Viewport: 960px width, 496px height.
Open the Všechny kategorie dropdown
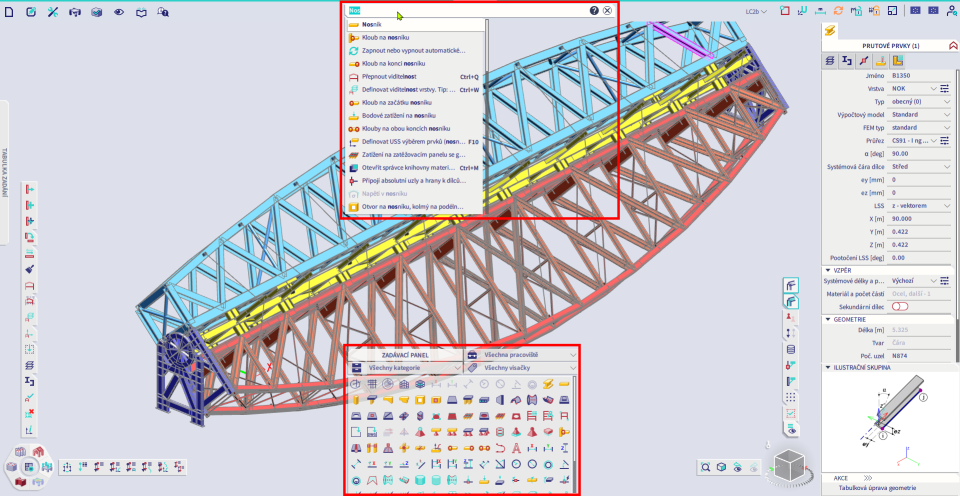pos(407,368)
